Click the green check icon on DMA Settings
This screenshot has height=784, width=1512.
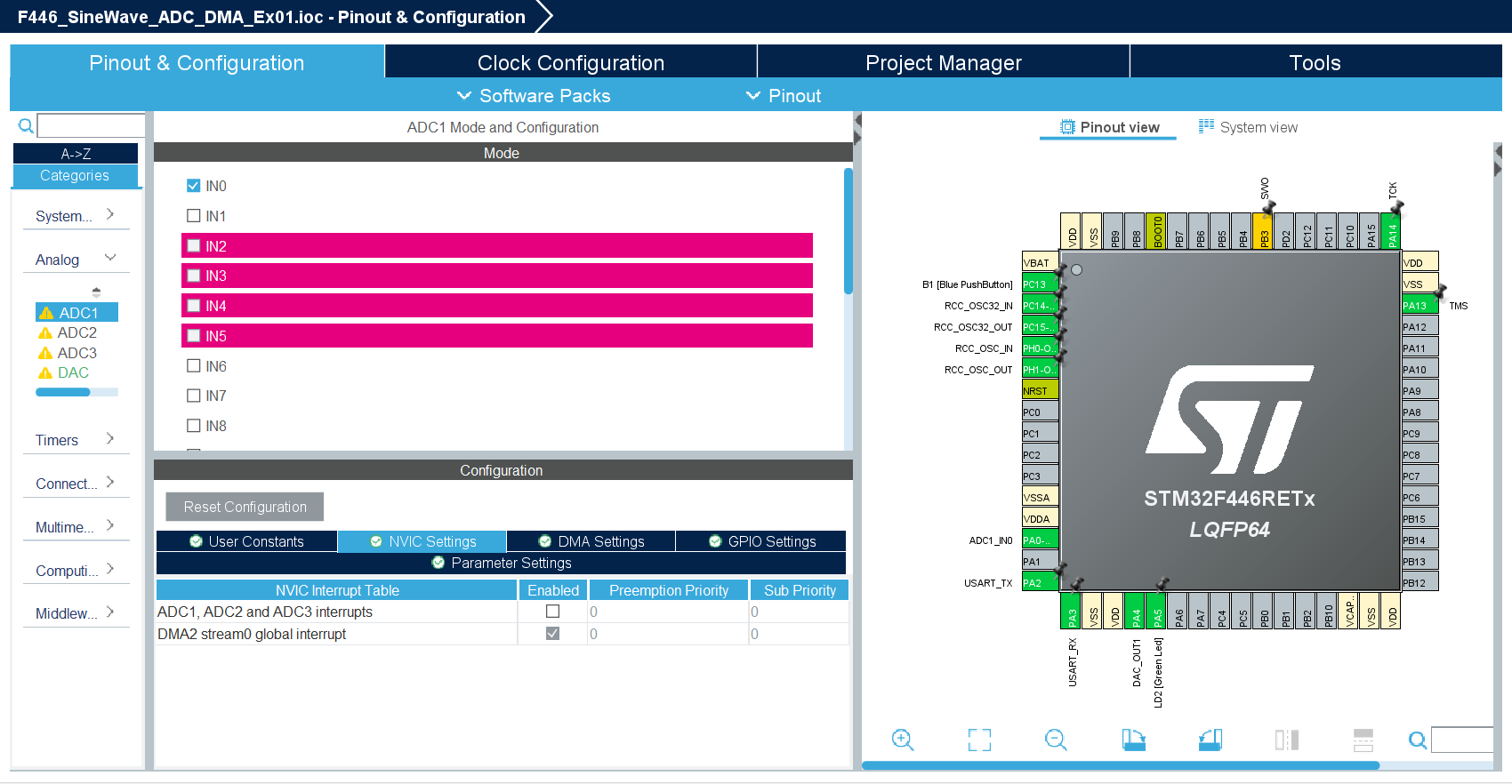pyautogui.click(x=545, y=541)
